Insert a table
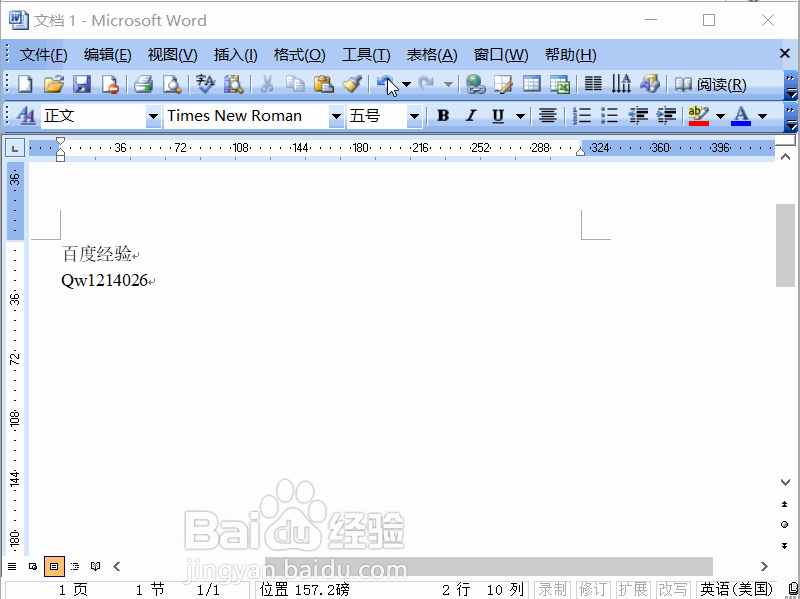 tap(532, 84)
